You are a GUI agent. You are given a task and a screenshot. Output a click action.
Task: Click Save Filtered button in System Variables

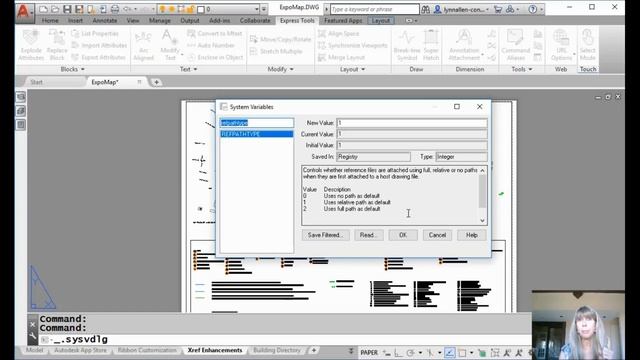pos(325,235)
